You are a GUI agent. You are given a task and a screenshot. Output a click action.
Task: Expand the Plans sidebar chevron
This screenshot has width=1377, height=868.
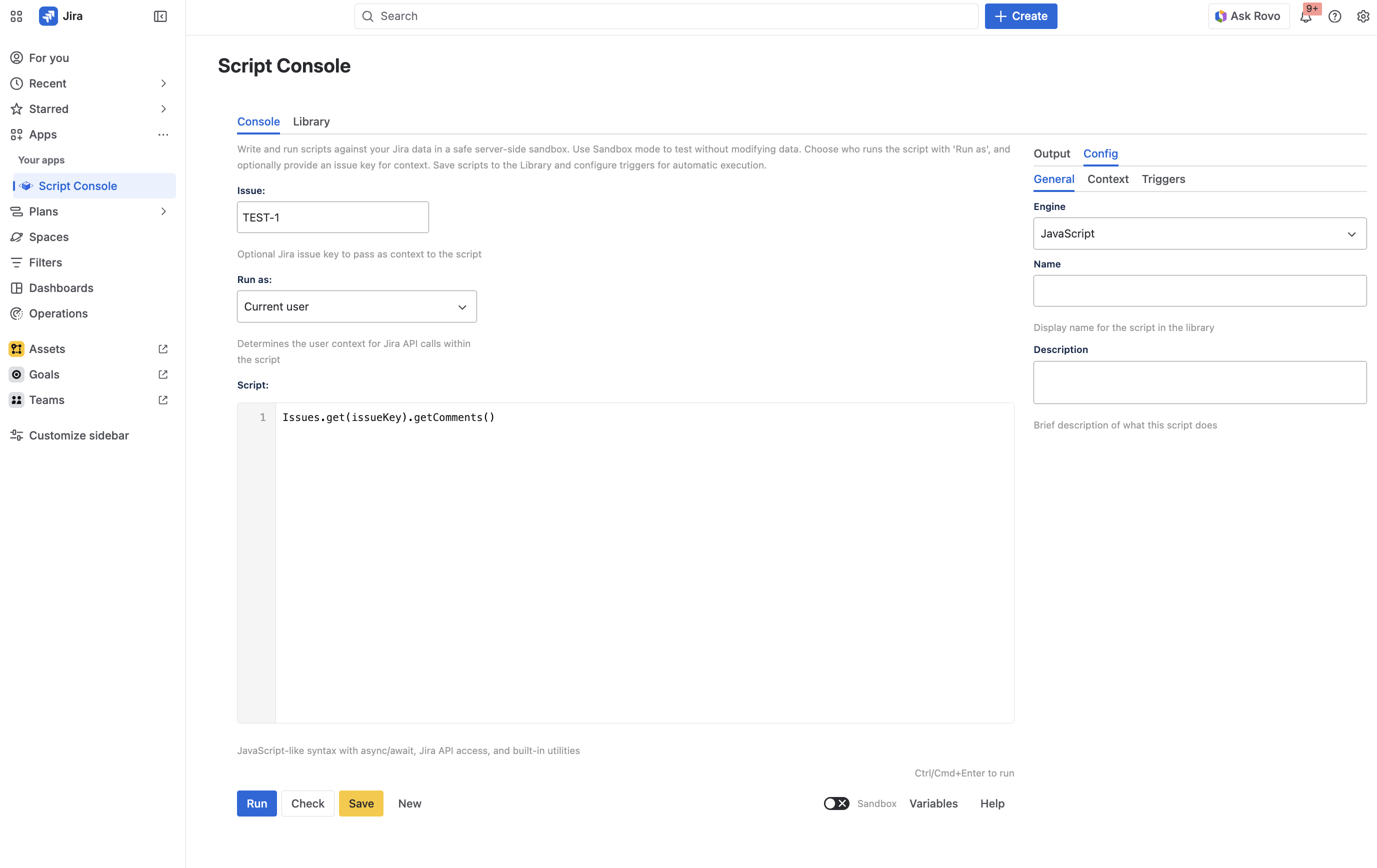[163, 211]
